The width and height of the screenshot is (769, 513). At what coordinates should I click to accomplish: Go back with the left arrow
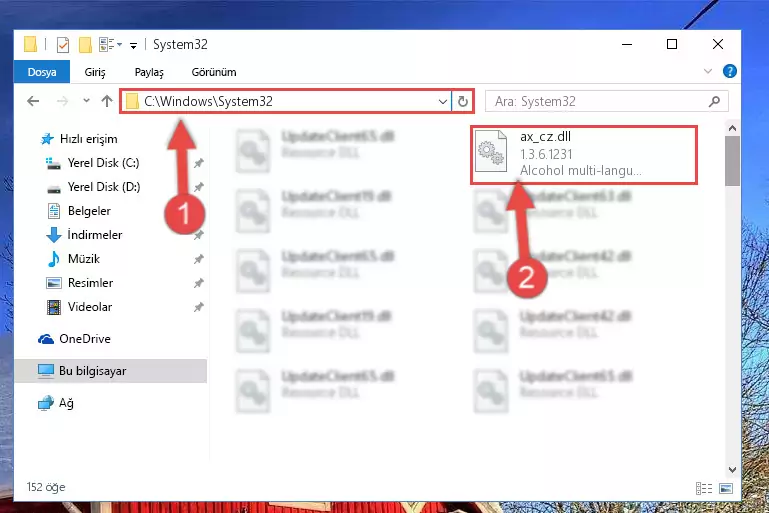[33, 102]
